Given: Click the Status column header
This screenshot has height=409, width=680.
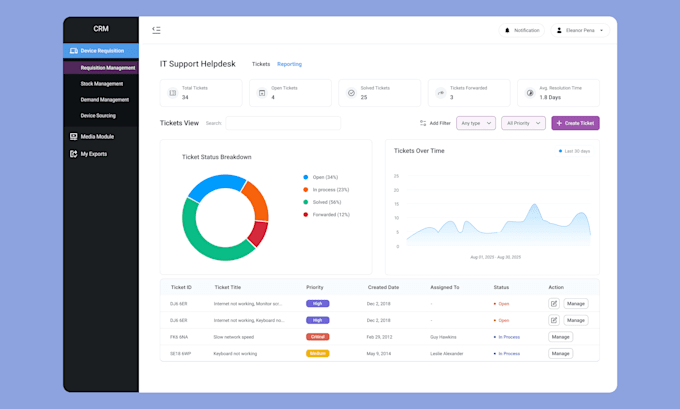Looking at the screenshot, I should click(x=501, y=287).
